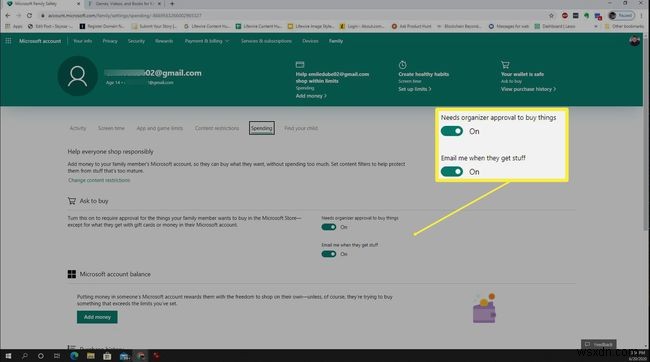Toggle Email me when they get stuff switch
Image resolution: width=650 pixels, height=362 pixels.
point(329,254)
